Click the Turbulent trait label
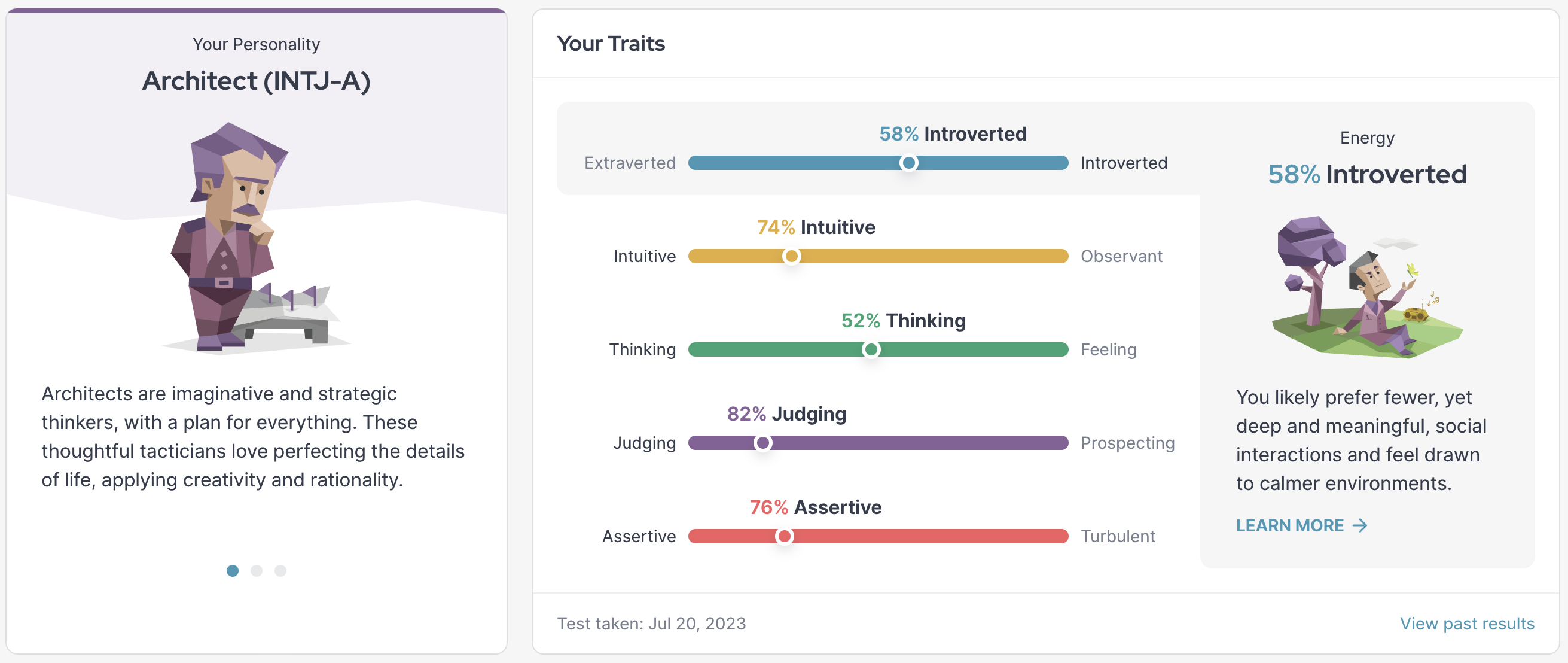The width and height of the screenshot is (1568, 663). (1118, 536)
